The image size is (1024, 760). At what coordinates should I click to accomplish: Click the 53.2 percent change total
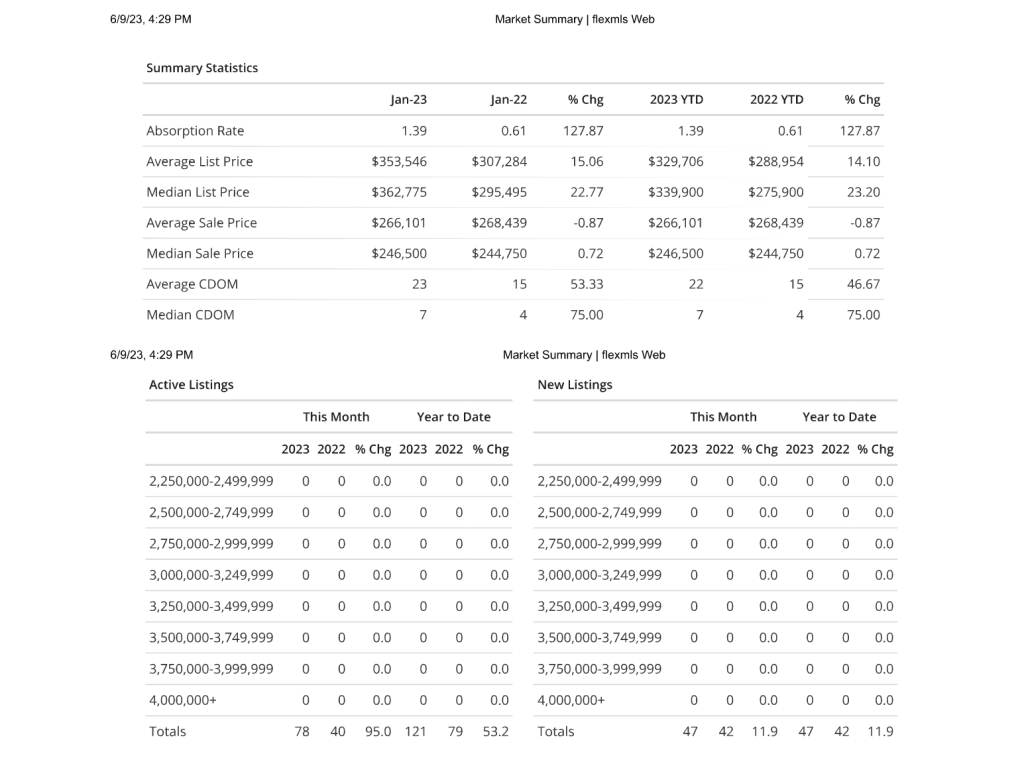click(x=495, y=732)
